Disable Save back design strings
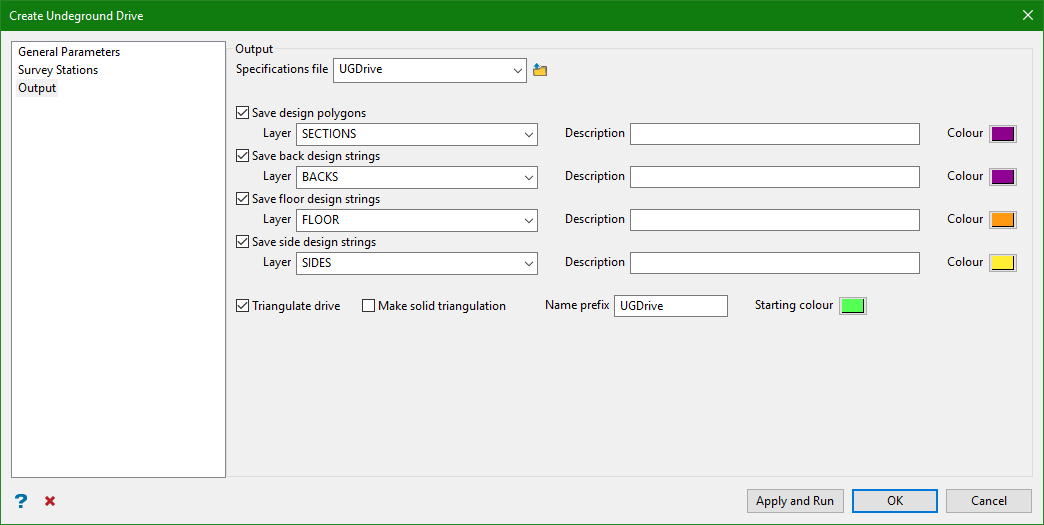The height and width of the screenshot is (525, 1044). (242, 157)
